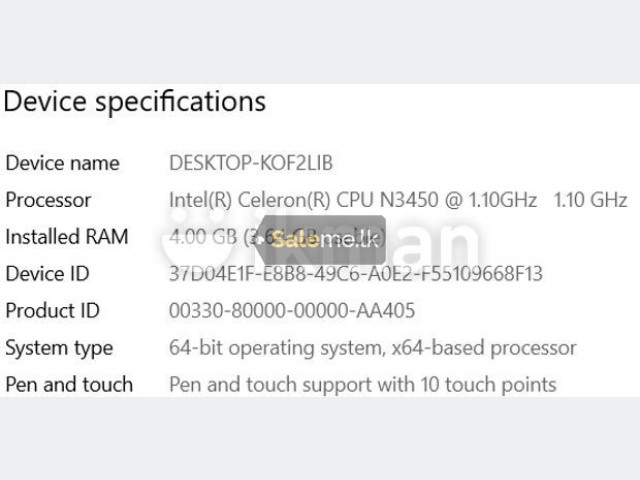Screen dimensions: 640x480
Task: Click the System type label
Action: click(59, 349)
